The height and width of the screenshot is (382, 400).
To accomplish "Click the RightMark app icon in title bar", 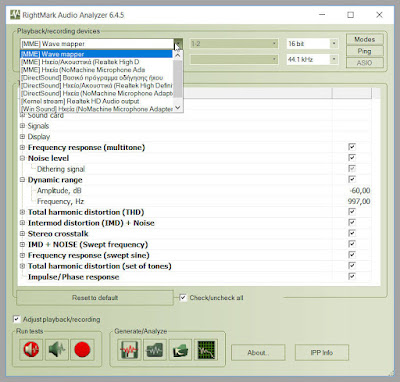I will point(15,15).
